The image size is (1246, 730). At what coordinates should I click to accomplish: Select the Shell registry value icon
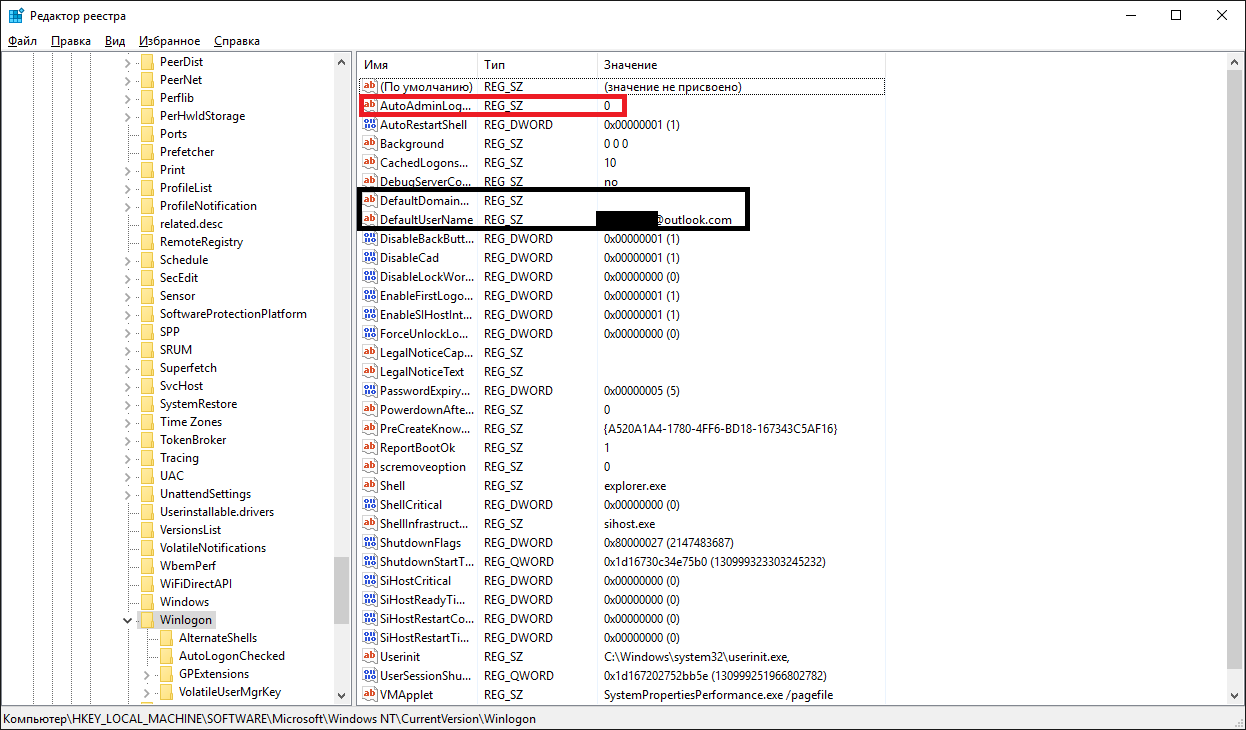[370, 486]
